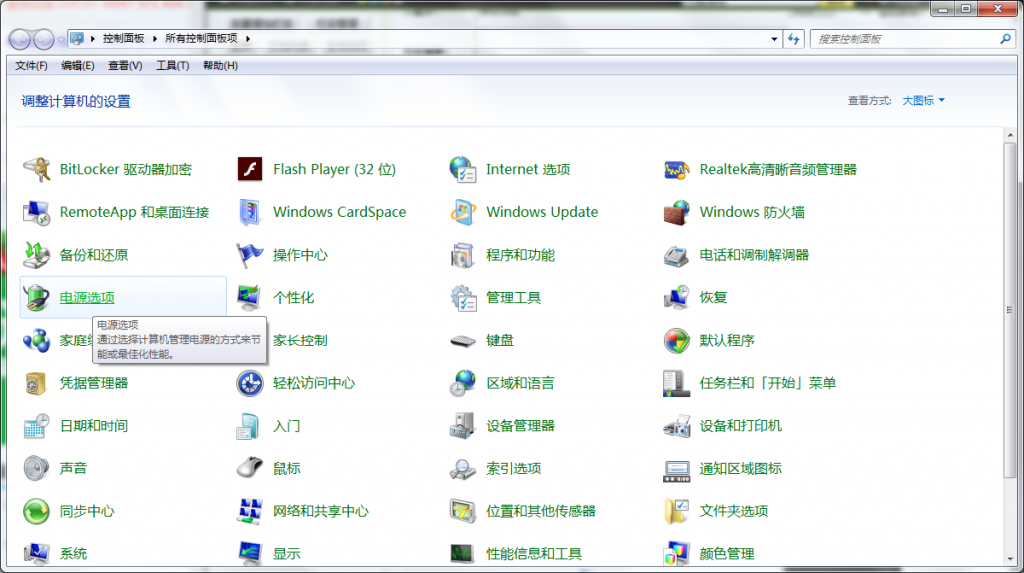
Task: Open the 默认程序 icon
Action: tap(676, 340)
